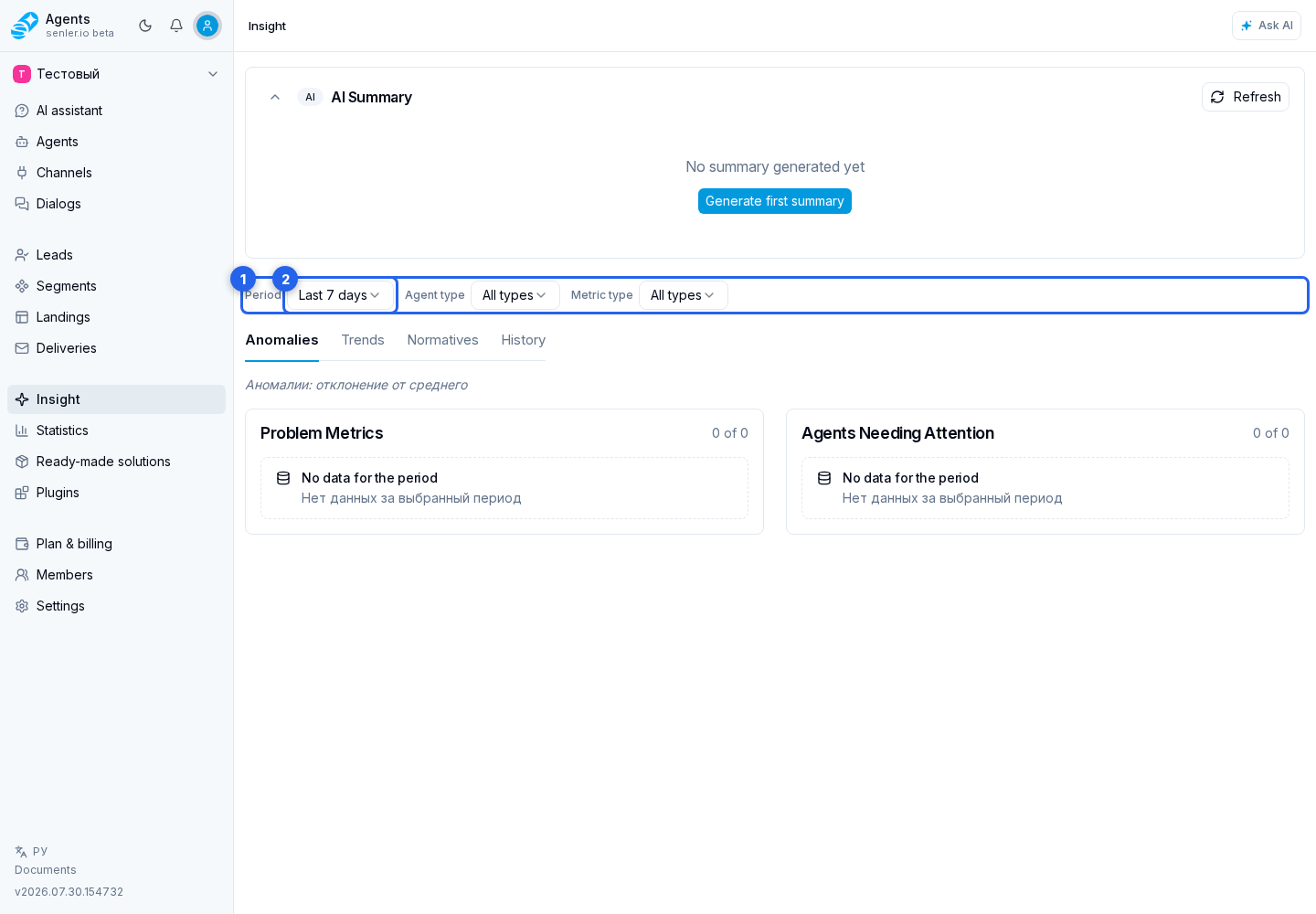Screen dimensions: 1316x914
Task: Click Generate first summary button
Action: 775,201
